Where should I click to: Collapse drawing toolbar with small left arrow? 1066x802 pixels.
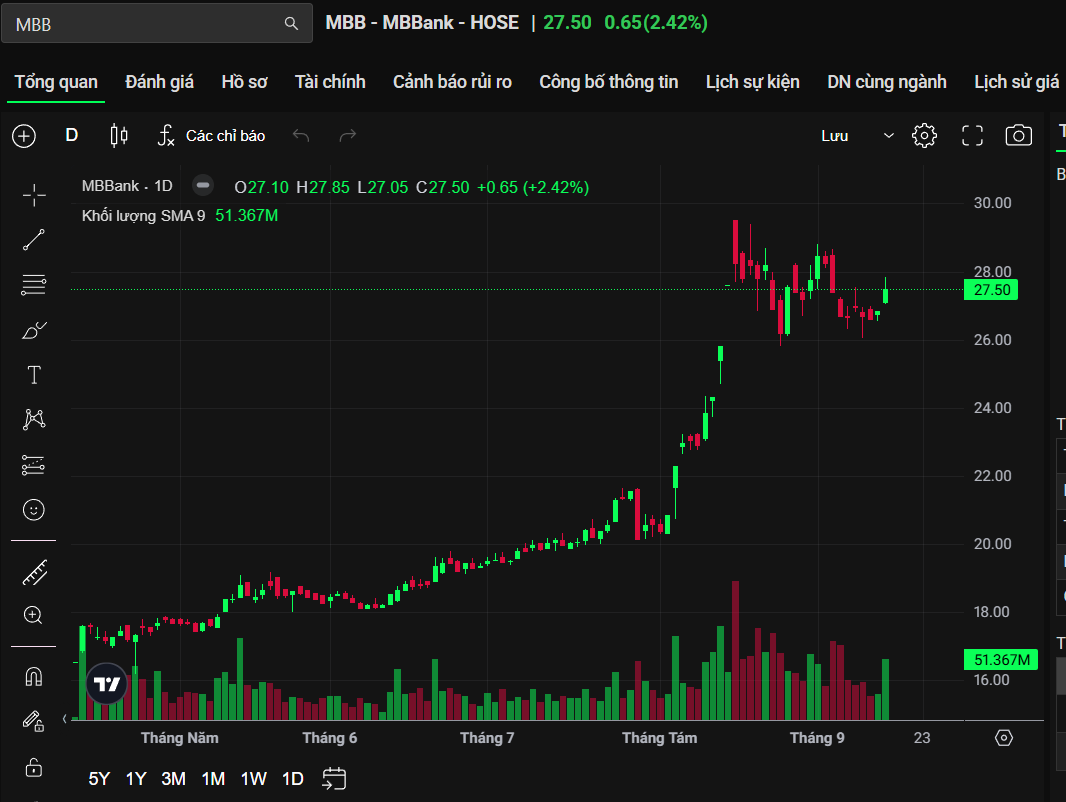(x=65, y=718)
